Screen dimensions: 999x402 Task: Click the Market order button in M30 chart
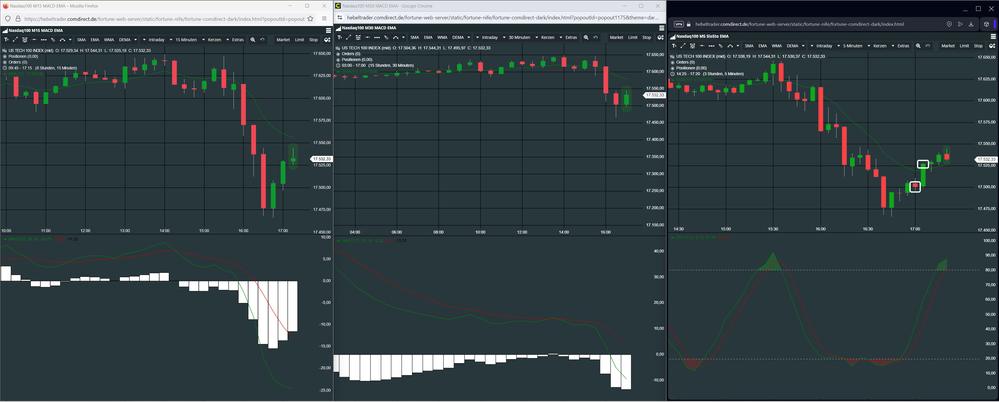click(616, 38)
